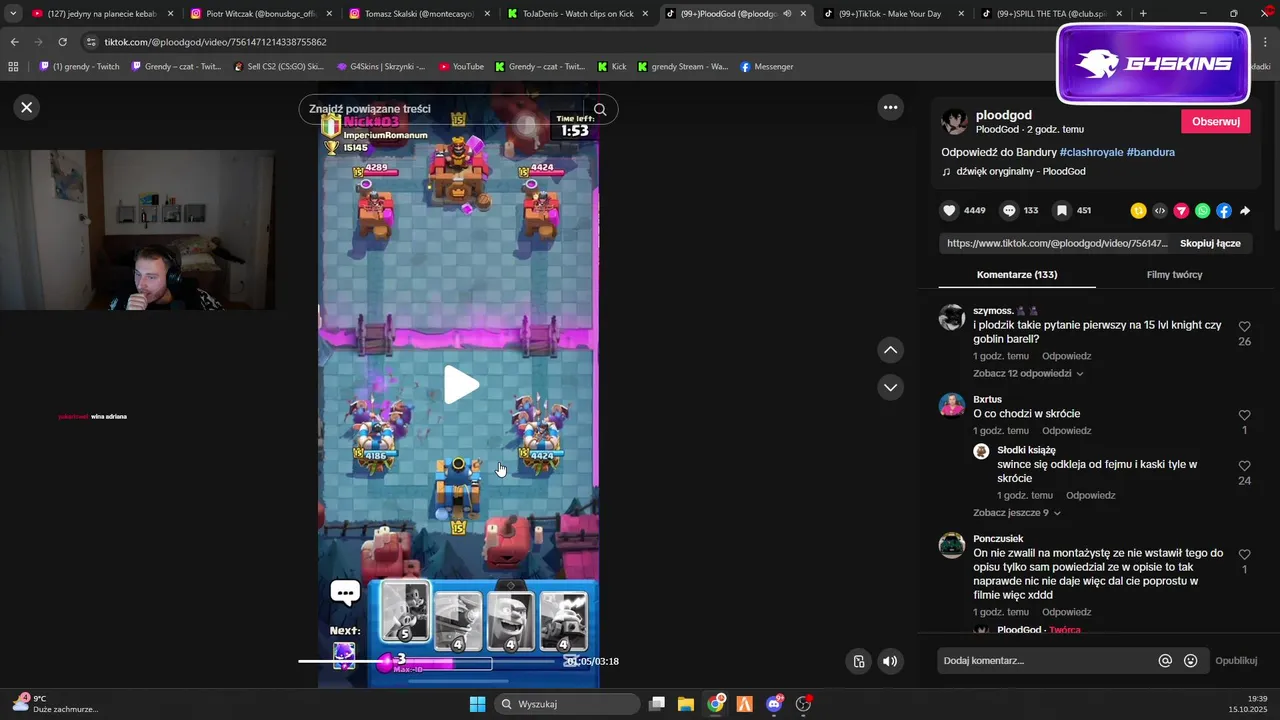The width and height of the screenshot is (1280, 720).
Task: Open Chrome apps grid in bookmarks bar
Action: [x=13, y=67]
